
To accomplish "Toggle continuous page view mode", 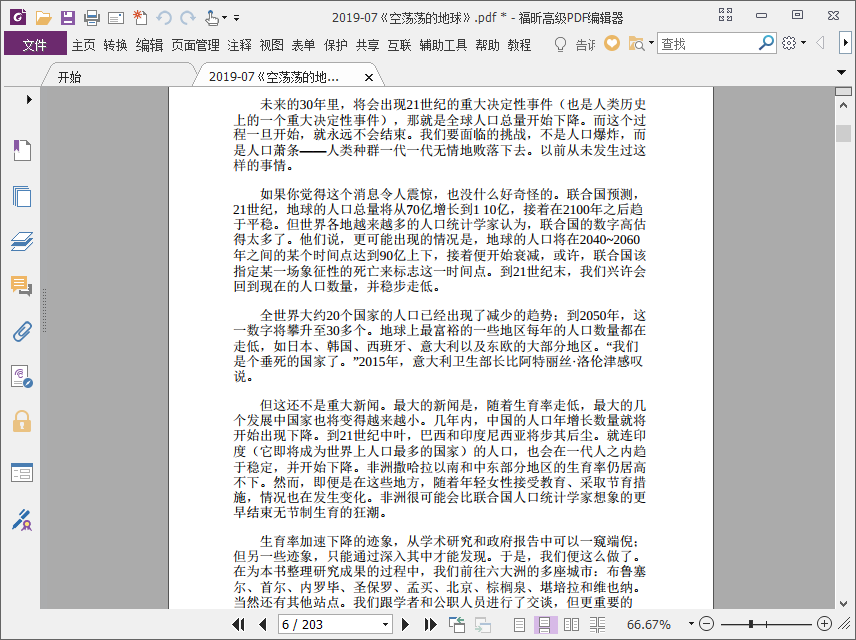I will 544,624.
